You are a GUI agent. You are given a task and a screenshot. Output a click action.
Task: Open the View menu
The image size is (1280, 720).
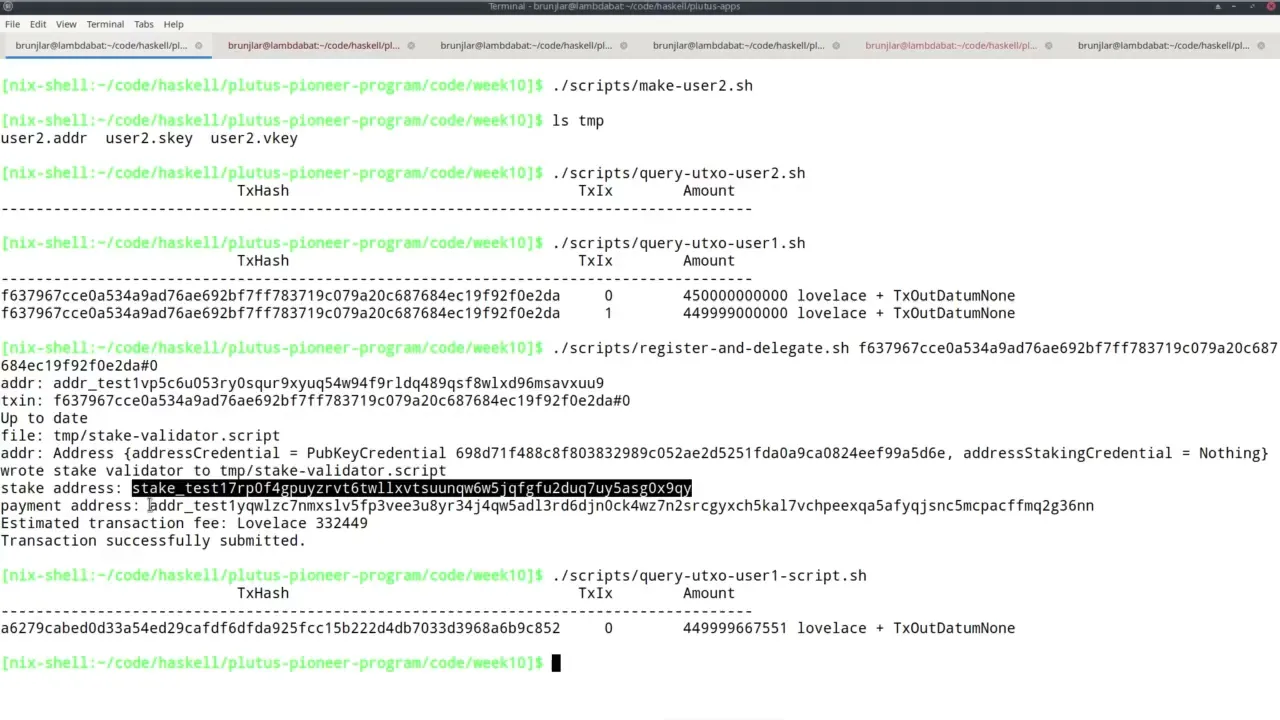point(66,24)
